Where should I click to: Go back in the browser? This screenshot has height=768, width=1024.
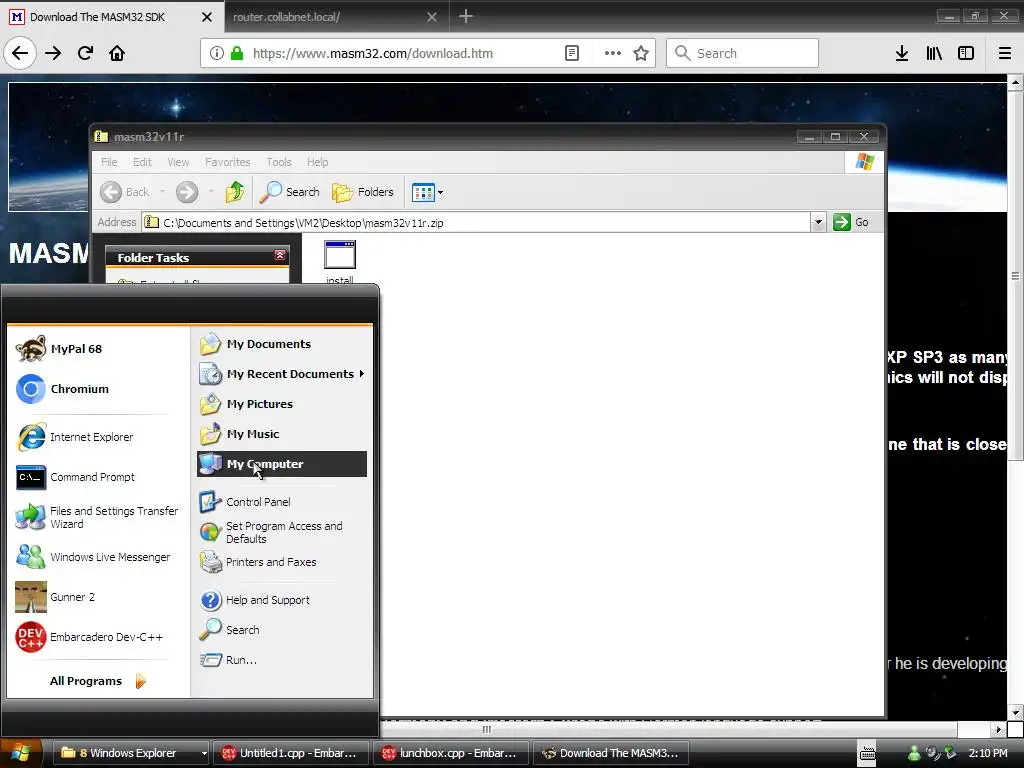coord(20,53)
